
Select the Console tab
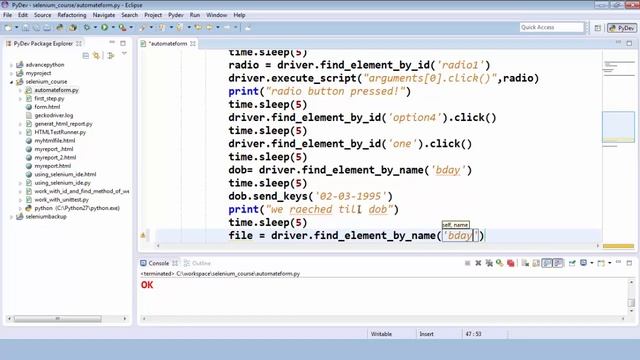click(x=159, y=263)
